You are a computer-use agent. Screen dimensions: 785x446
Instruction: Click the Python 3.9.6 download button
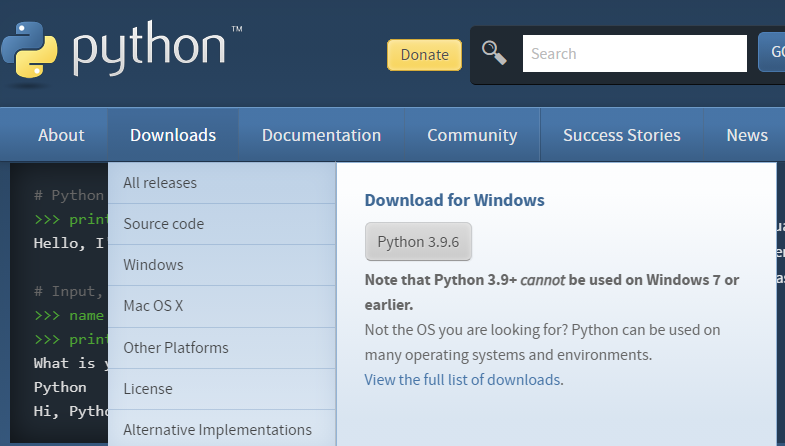[x=419, y=242]
